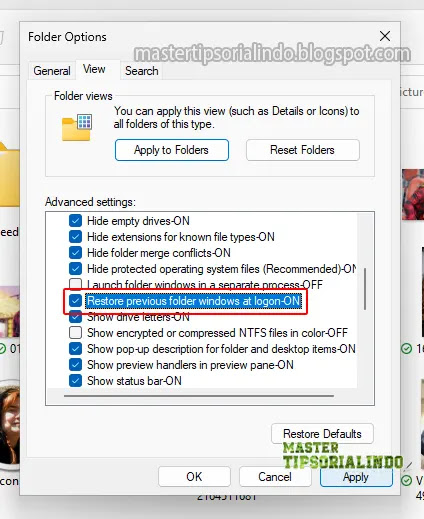The image size is (424, 519).
Task: Uncheck Show preview handlers in preview pane
Action: point(75,365)
